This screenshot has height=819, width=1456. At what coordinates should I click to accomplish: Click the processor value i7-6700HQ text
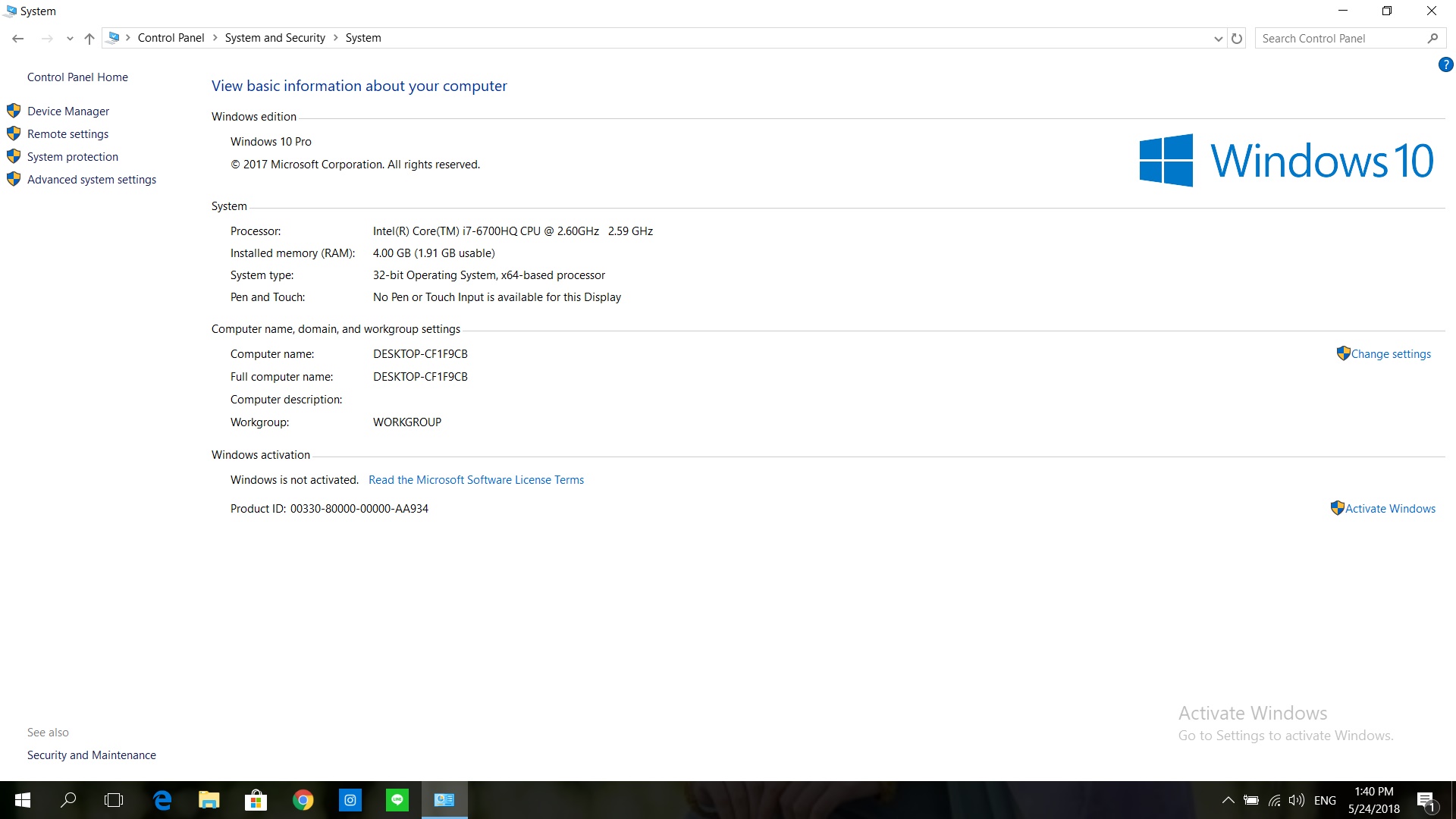click(513, 231)
